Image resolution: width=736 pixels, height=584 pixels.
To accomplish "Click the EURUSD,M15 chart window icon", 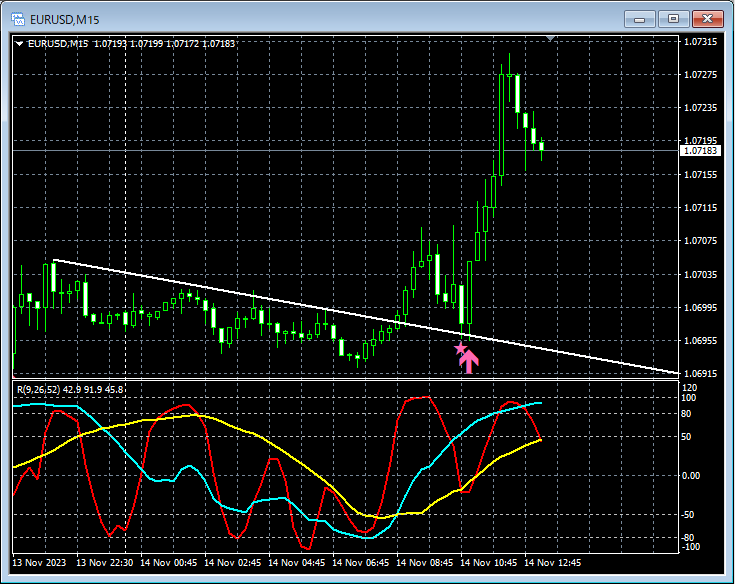I will 18,19.
